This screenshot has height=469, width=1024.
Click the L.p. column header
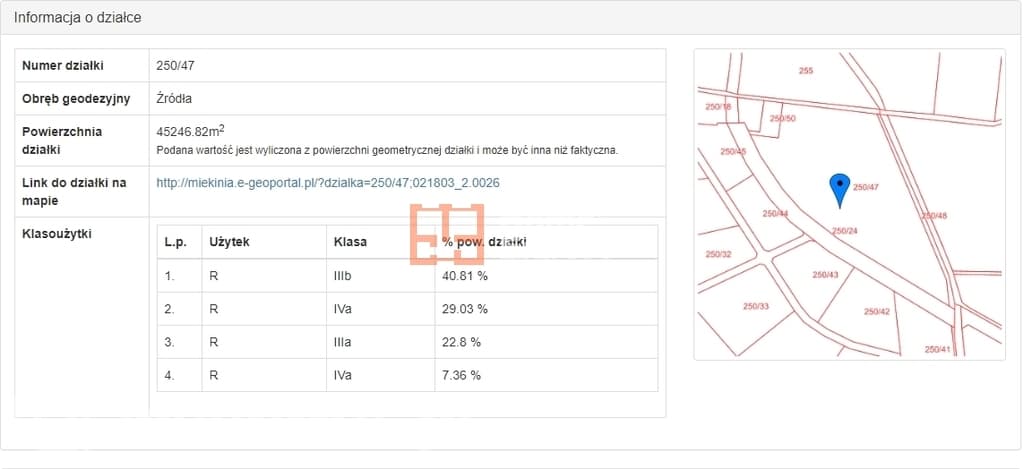[176, 242]
